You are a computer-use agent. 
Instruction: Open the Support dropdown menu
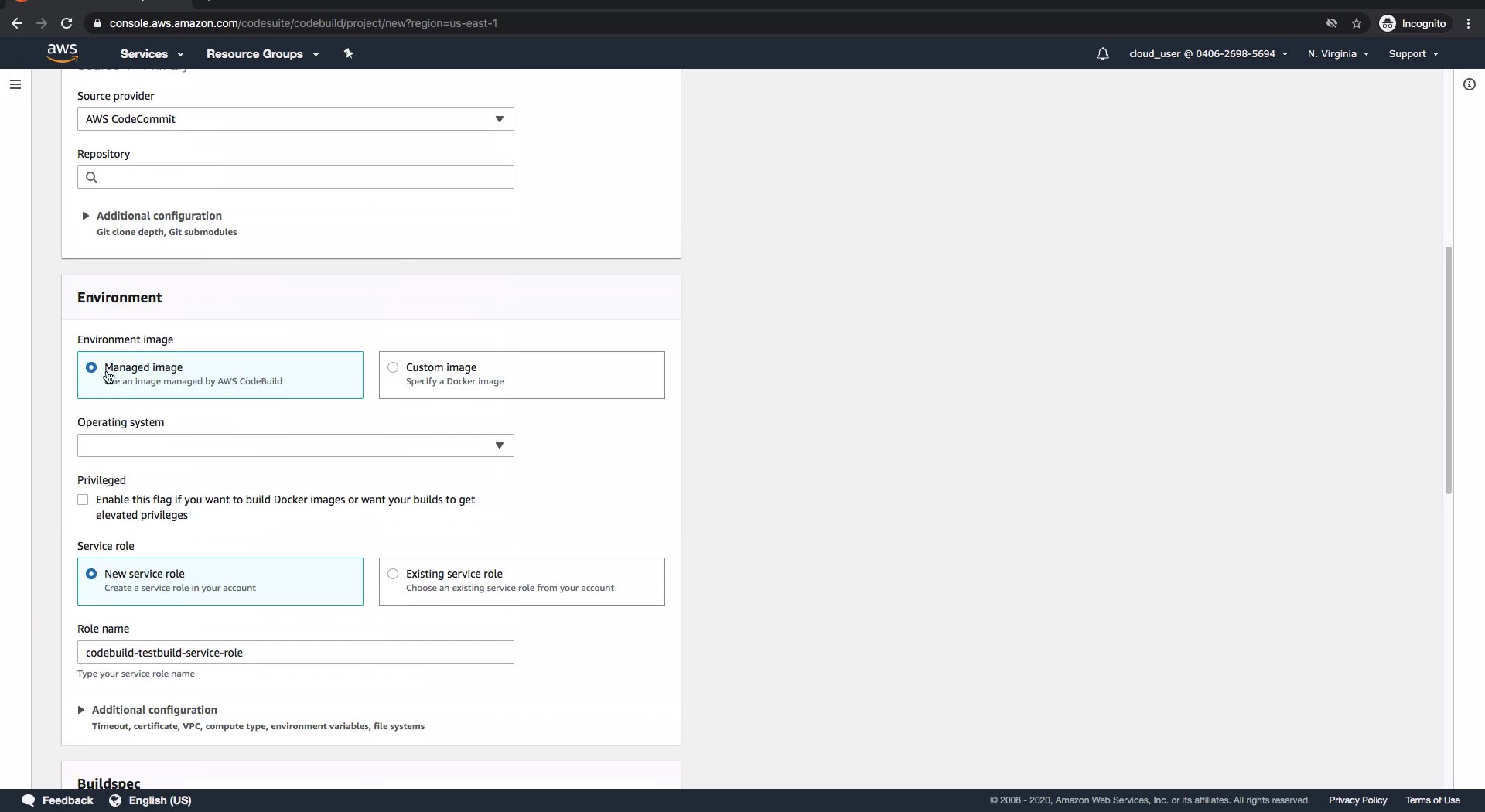(1413, 54)
